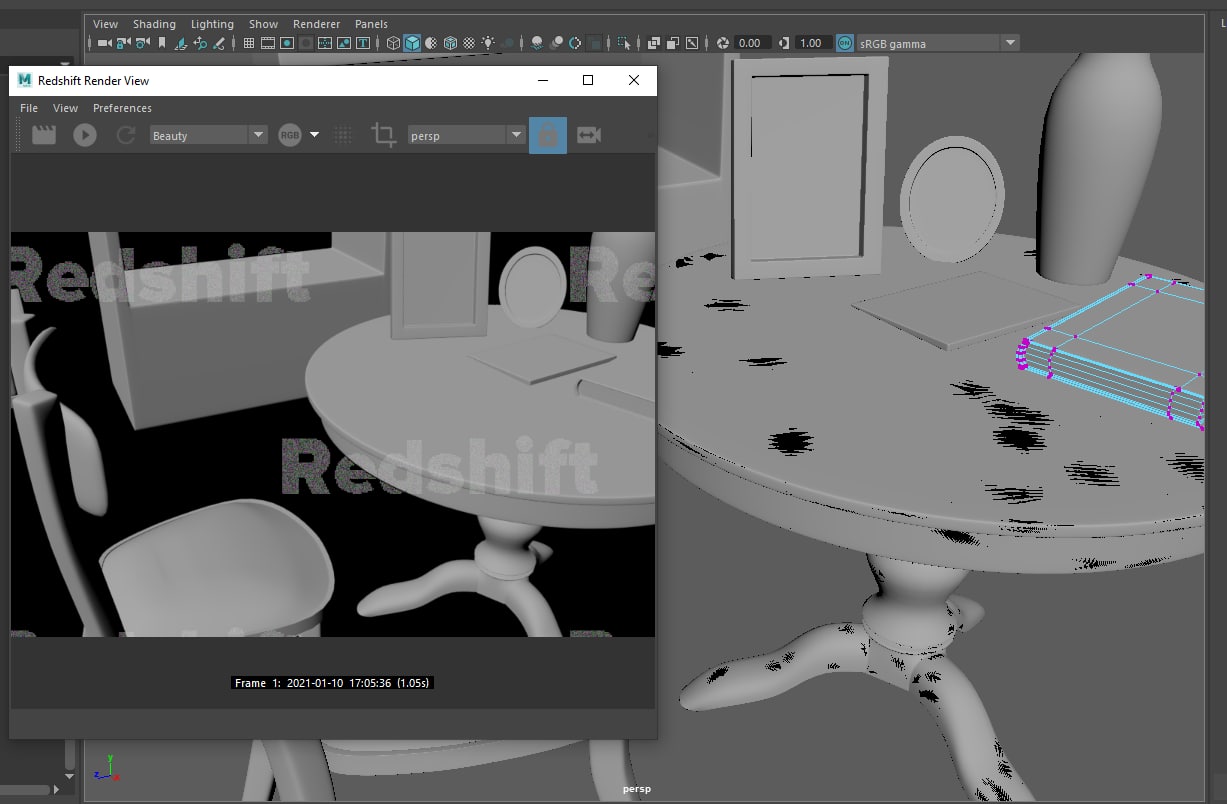Toggle the color management ON button

tap(845, 43)
